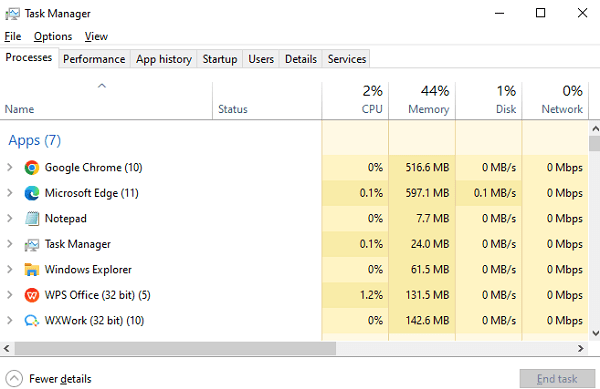This screenshot has height=389, width=600.
Task: Expand the Windows Explorer process entry
Action: click(10, 270)
